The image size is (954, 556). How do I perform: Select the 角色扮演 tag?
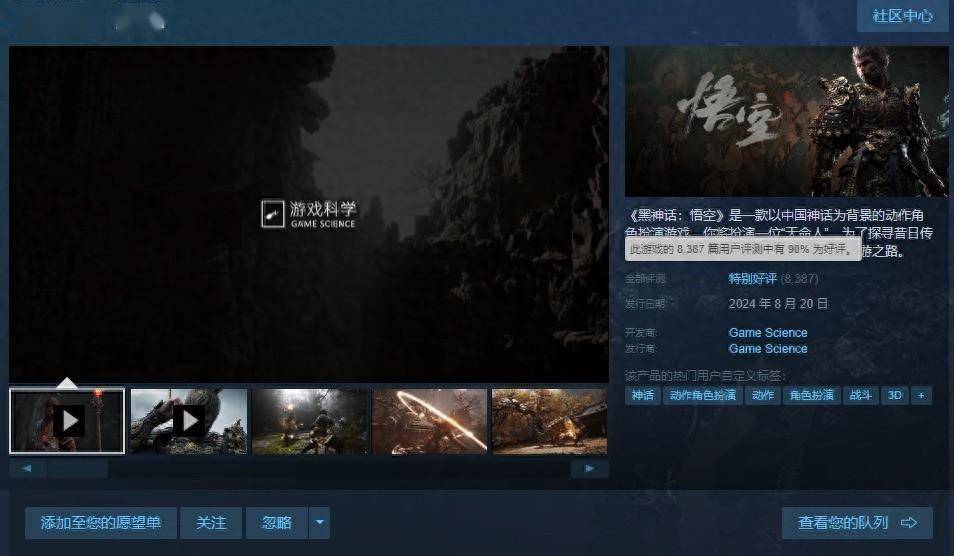(x=811, y=395)
